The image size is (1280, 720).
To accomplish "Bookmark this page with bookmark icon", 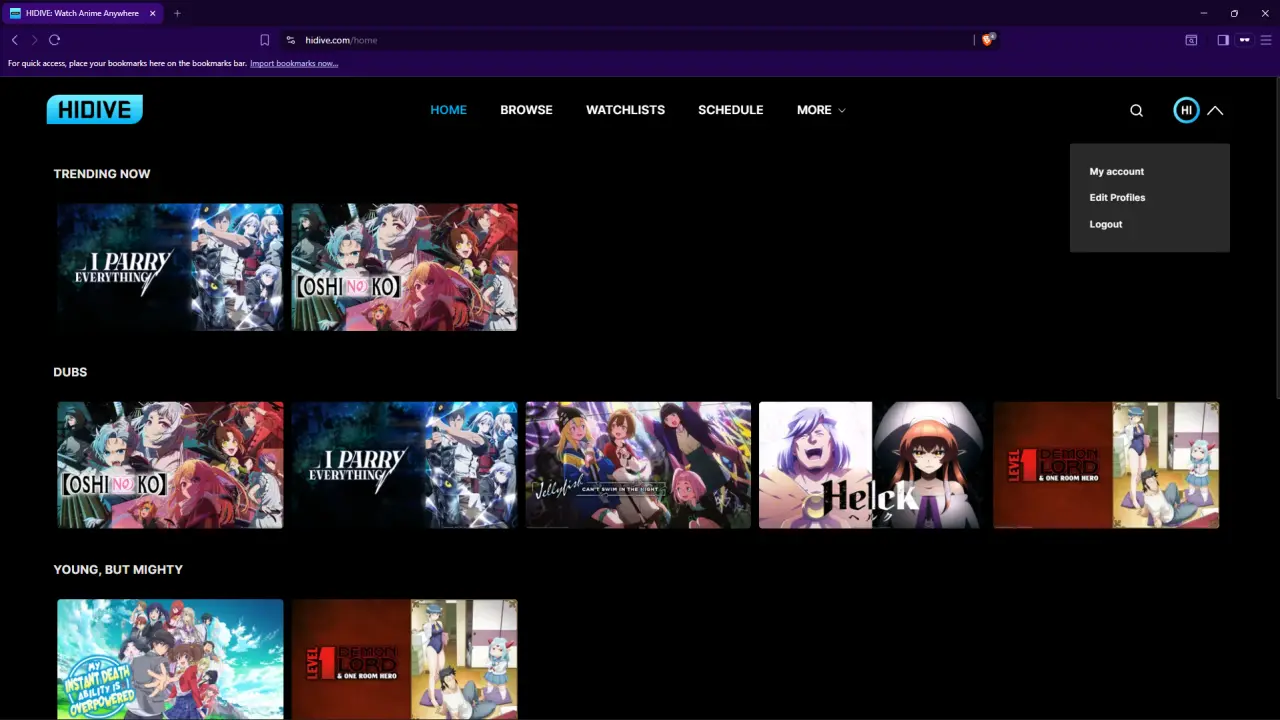I will pyautogui.click(x=264, y=40).
